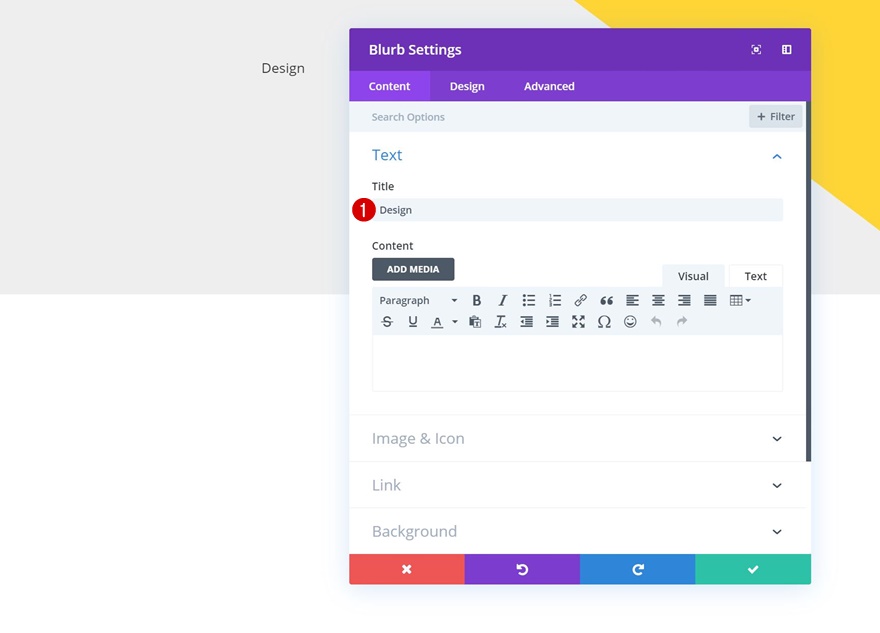
Task: Underline the selected text
Action: click(412, 322)
